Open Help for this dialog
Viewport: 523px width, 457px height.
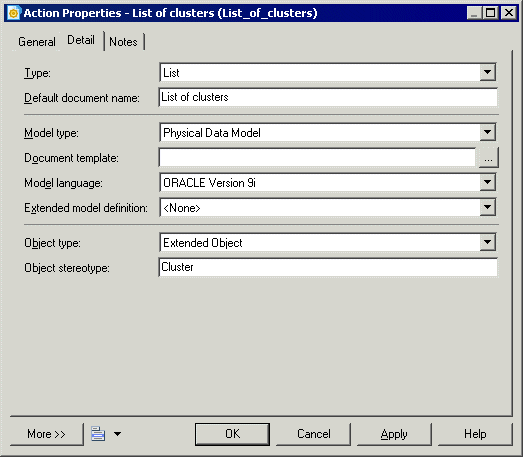[475, 434]
